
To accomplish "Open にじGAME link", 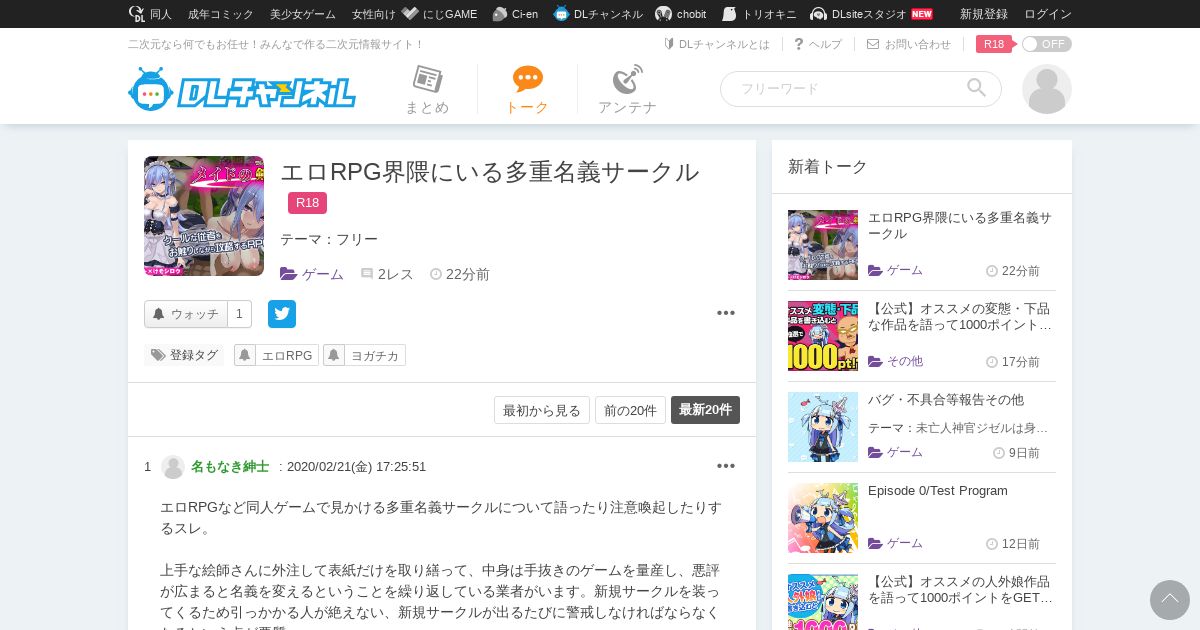I will click(440, 14).
